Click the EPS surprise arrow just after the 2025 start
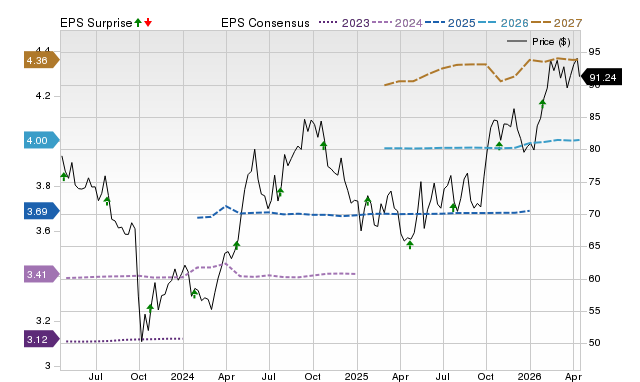 (367, 200)
